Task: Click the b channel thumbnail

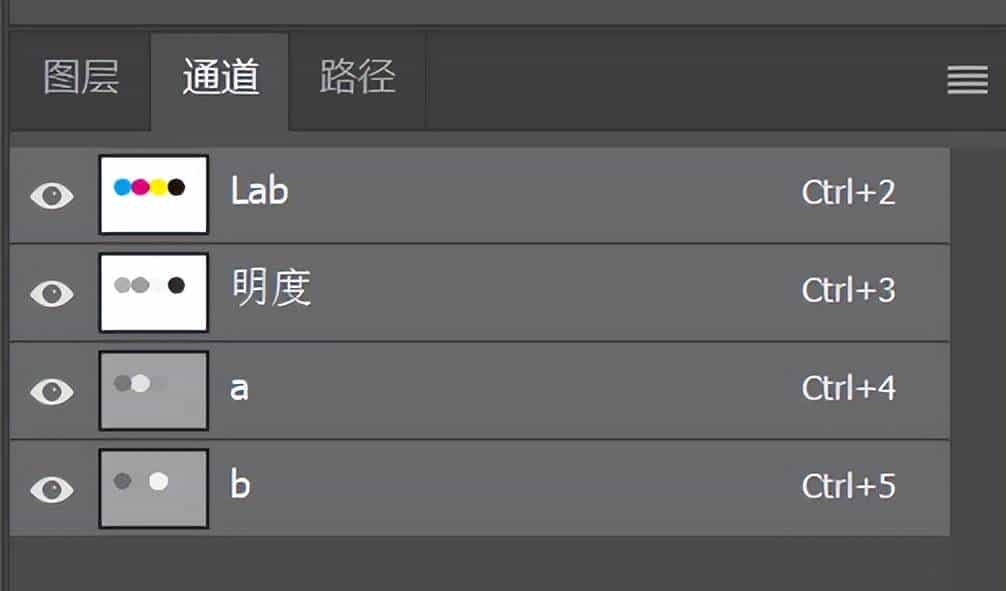Action: (153, 486)
